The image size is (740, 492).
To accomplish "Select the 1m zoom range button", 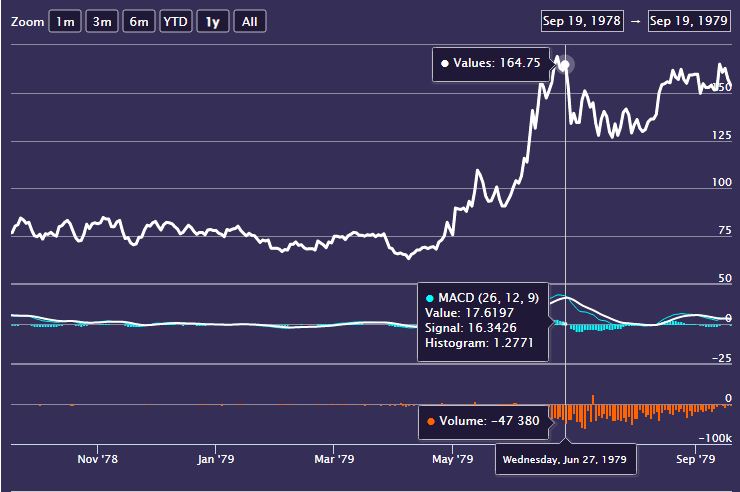I will 64,22.
